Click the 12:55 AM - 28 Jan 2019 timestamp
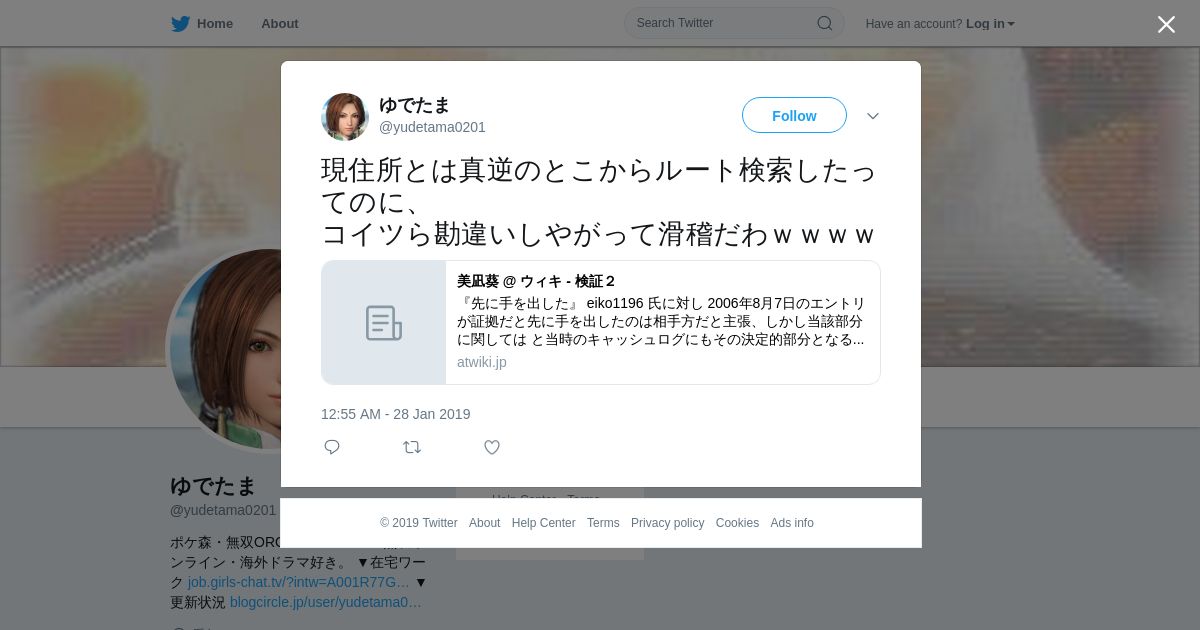This screenshot has width=1200, height=630. point(395,414)
